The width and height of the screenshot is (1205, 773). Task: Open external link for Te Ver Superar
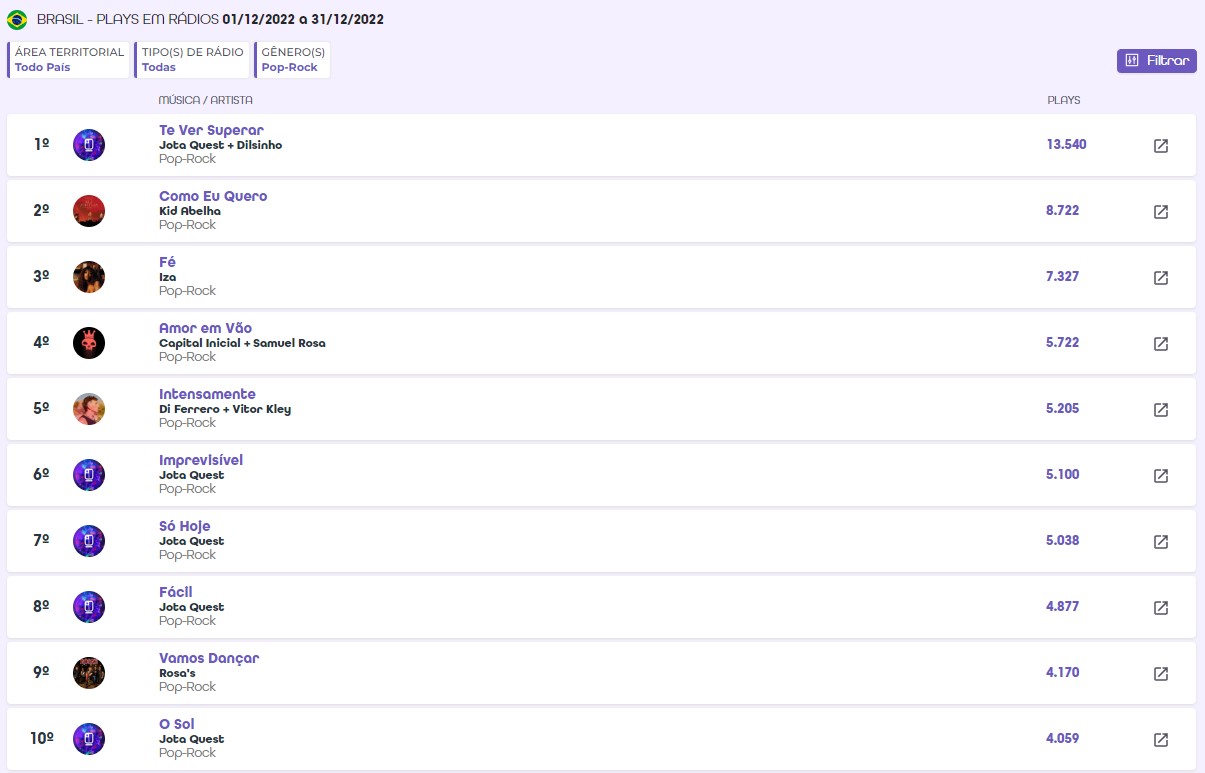[1161, 146]
